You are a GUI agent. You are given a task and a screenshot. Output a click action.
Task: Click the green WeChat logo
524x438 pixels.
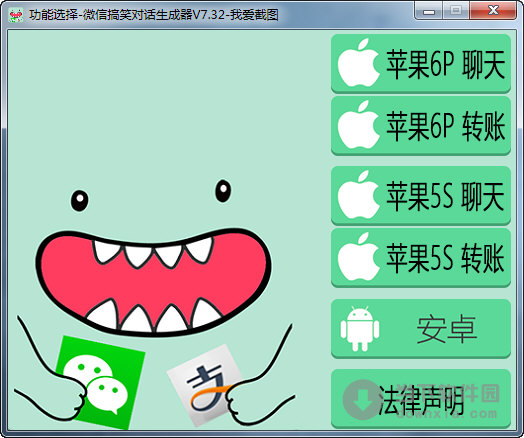coord(100,383)
